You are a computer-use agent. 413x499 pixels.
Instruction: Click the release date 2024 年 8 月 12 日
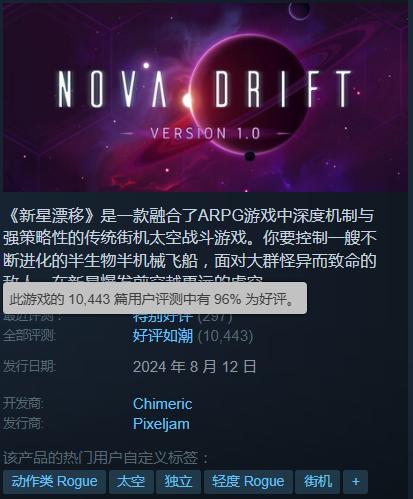click(x=194, y=367)
